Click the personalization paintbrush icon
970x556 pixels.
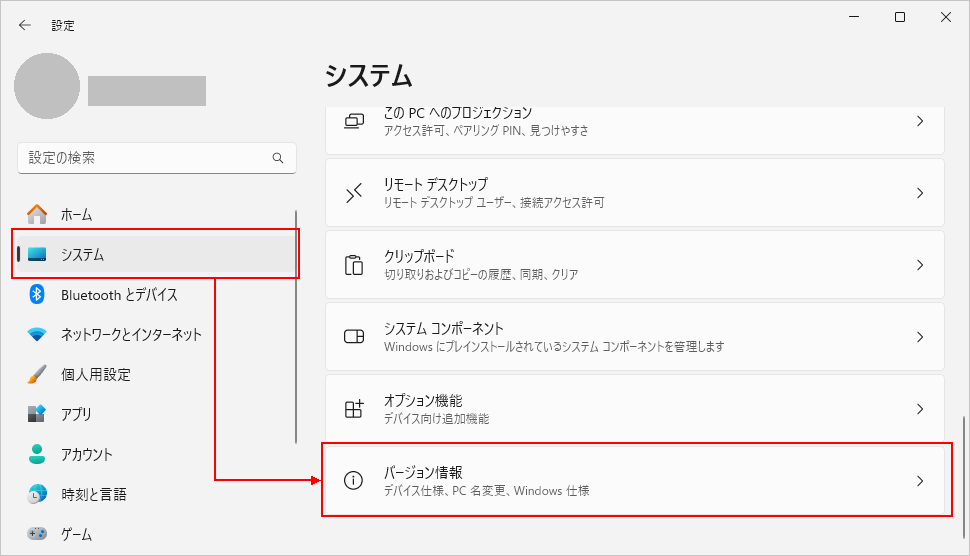click(x=37, y=374)
